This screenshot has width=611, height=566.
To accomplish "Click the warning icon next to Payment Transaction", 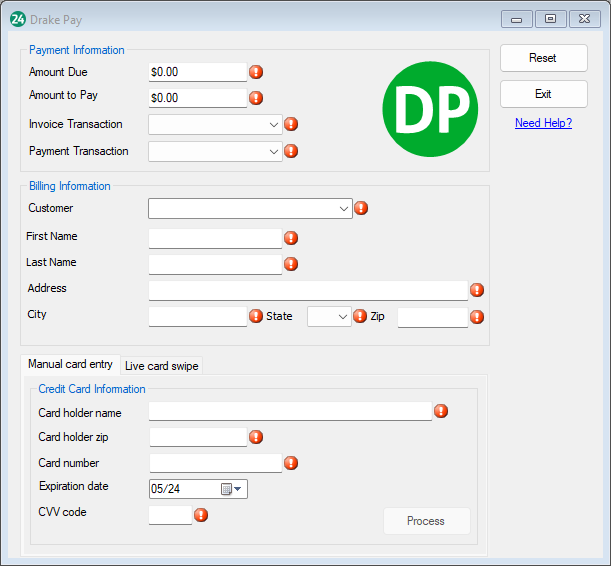I will [x=291, y=151].
